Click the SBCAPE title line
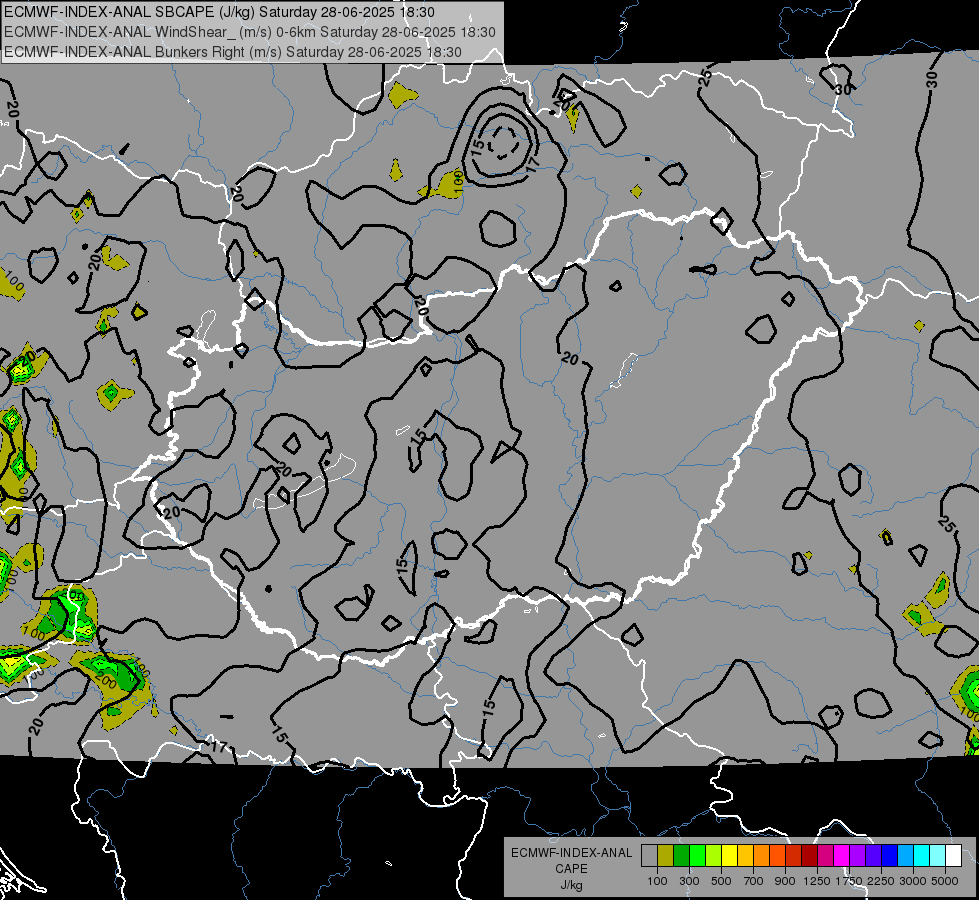This screenshot has width=979, height=900. point(219,12)
